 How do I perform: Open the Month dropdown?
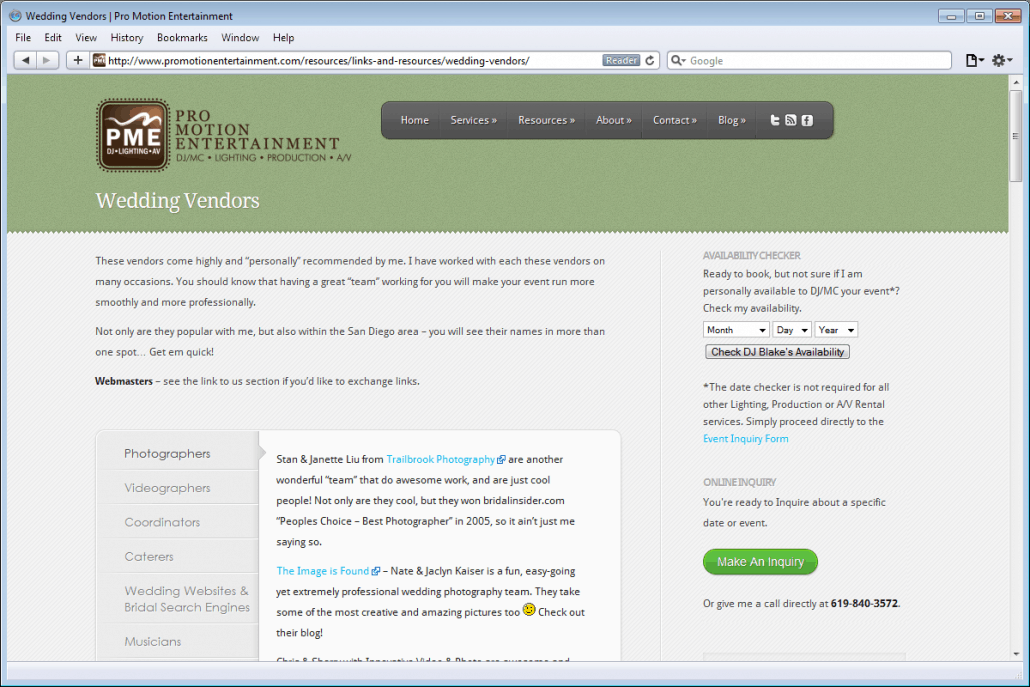pos(735,330)
